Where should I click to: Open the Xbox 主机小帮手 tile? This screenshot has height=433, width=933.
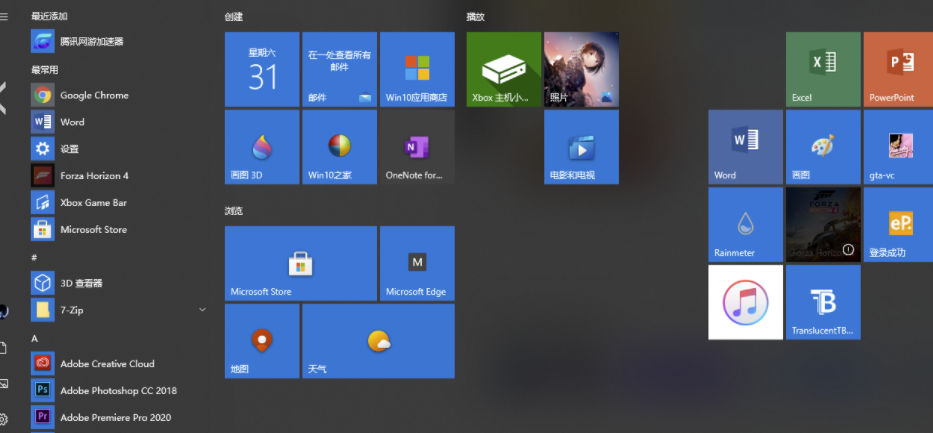coord(503,69)
